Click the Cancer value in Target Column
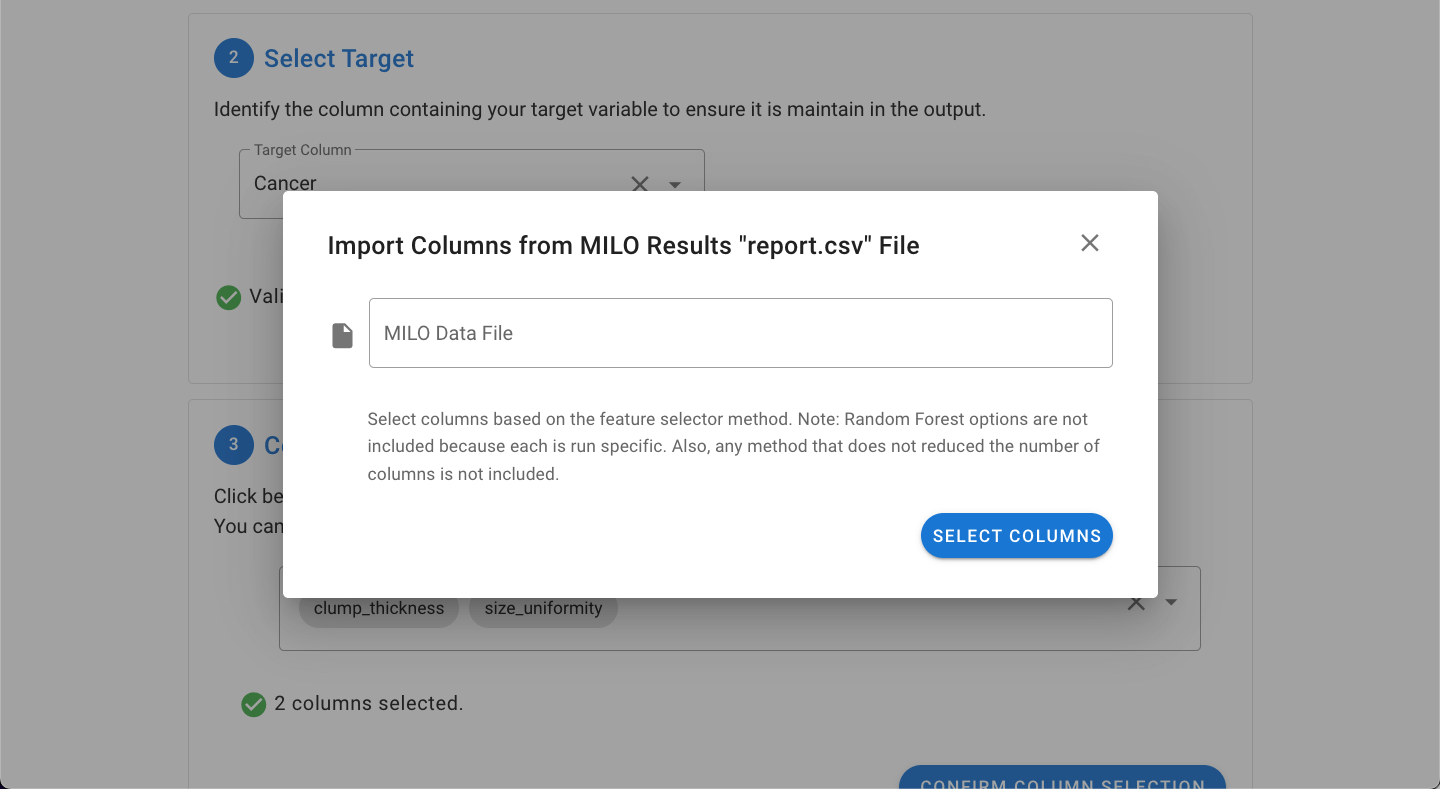Viewport: 1440px width, 789px height. coord(285,183)
